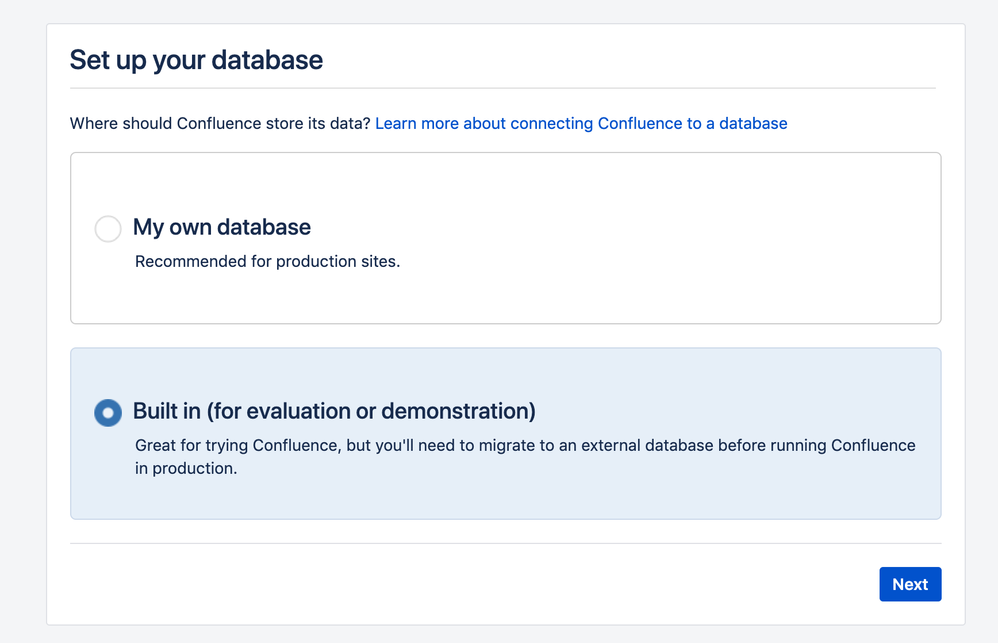Screen dimensions: 998x643
Task: Click the Next button
Action: (x=910, y=584)
